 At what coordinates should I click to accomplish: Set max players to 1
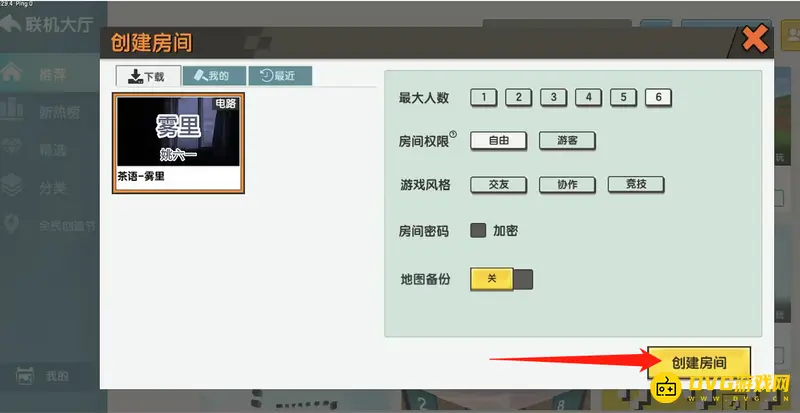point(484,97)
